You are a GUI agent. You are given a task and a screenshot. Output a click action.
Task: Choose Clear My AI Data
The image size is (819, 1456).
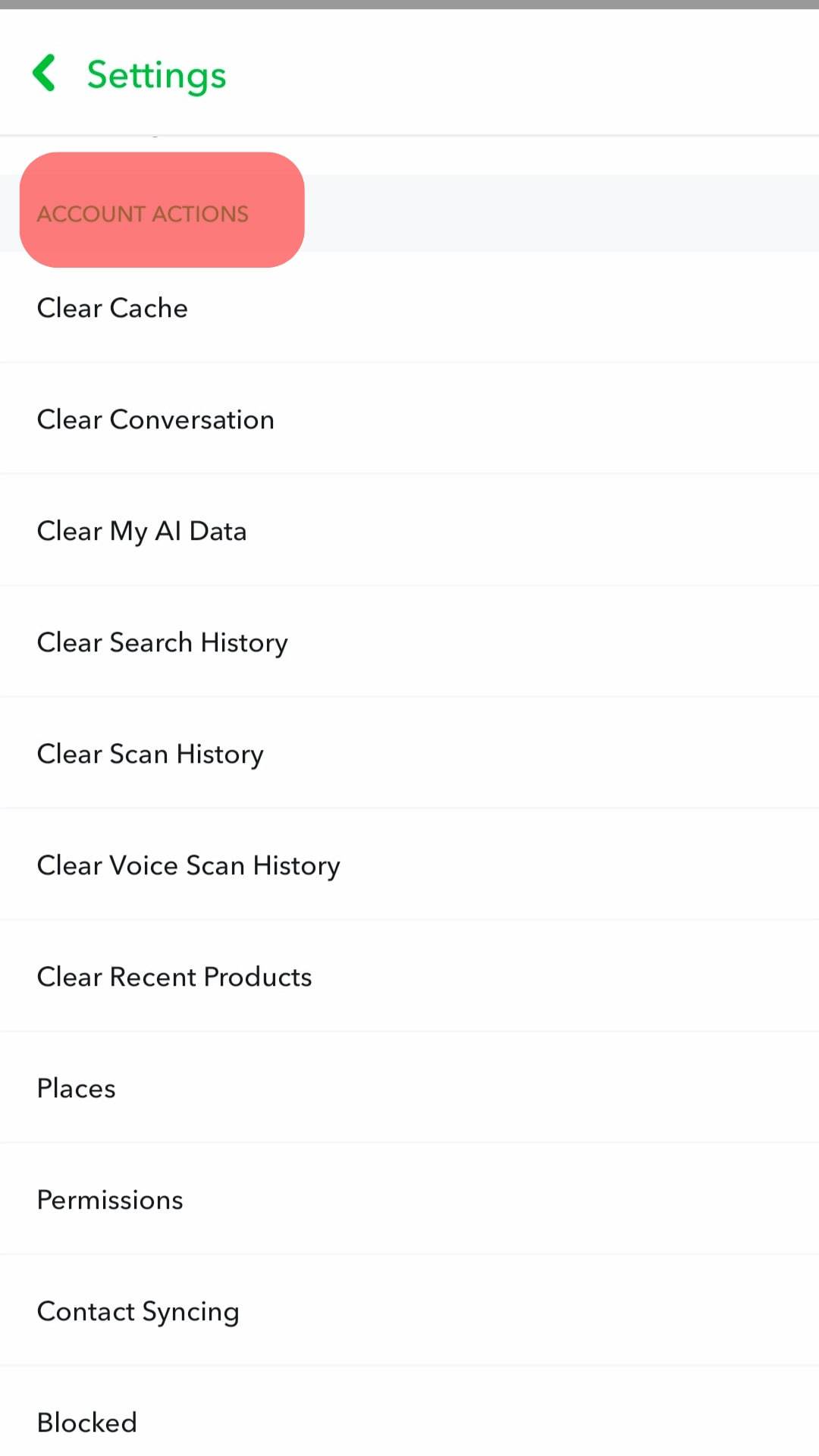click(142, 531)
